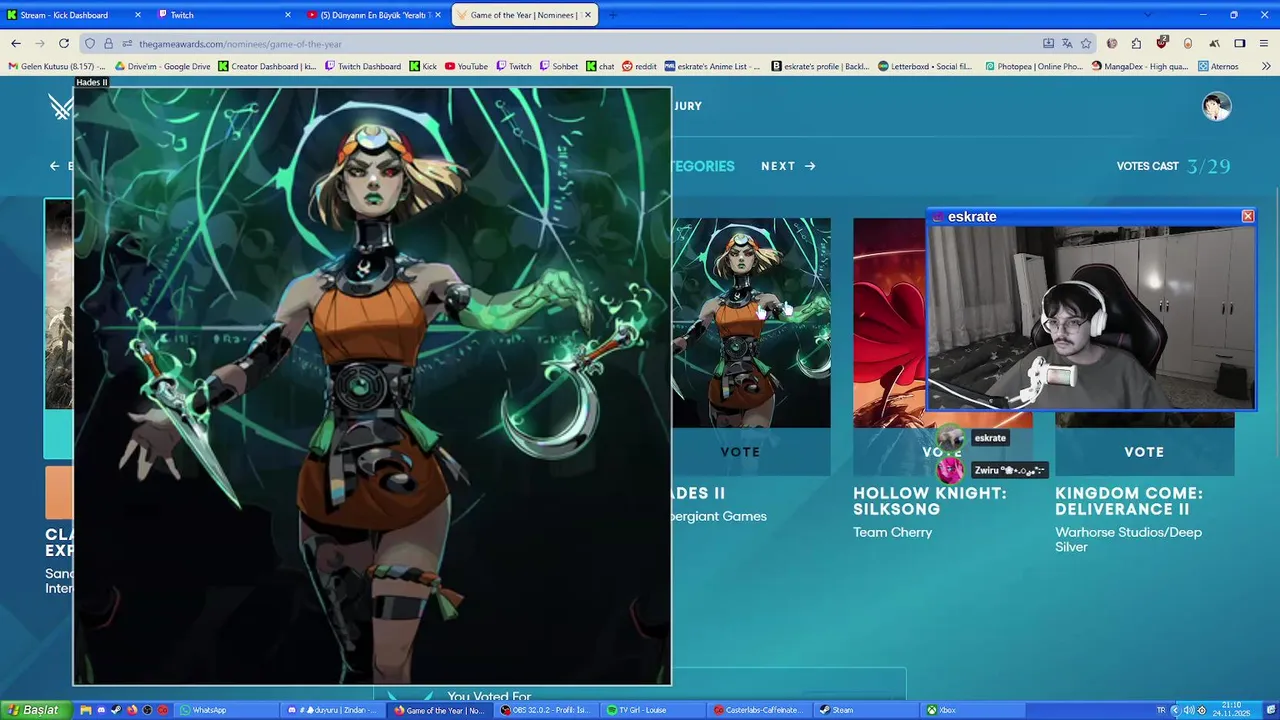Open Casterlabs-Caffeinated taskbar button
Screen dimensions: 1280x720
[x=760, y=710]
